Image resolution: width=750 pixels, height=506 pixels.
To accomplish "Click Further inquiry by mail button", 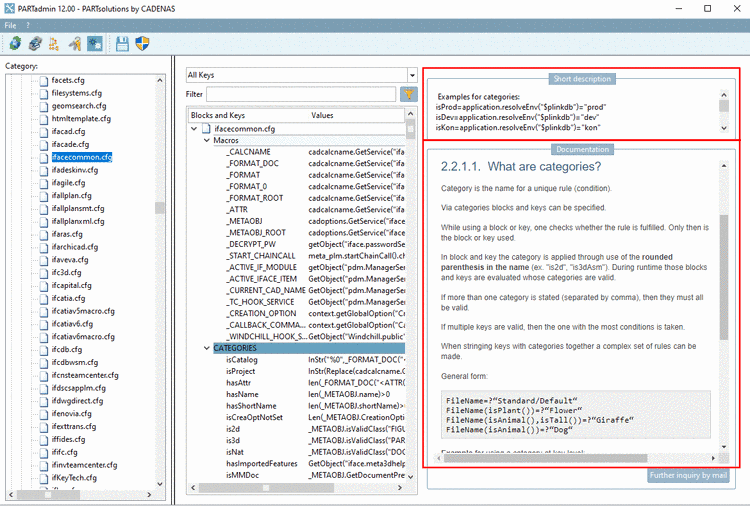I will tap(688, 475).
